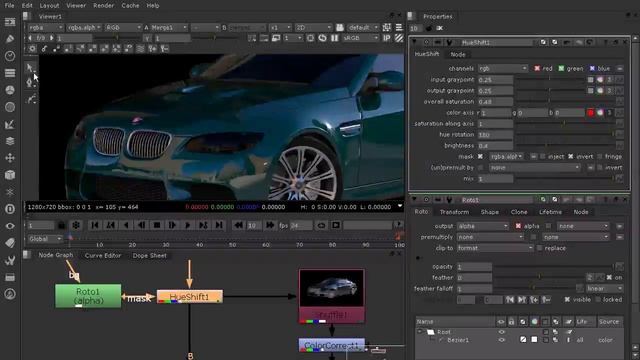Open the Transform nodes move icon

coord(10,158)
